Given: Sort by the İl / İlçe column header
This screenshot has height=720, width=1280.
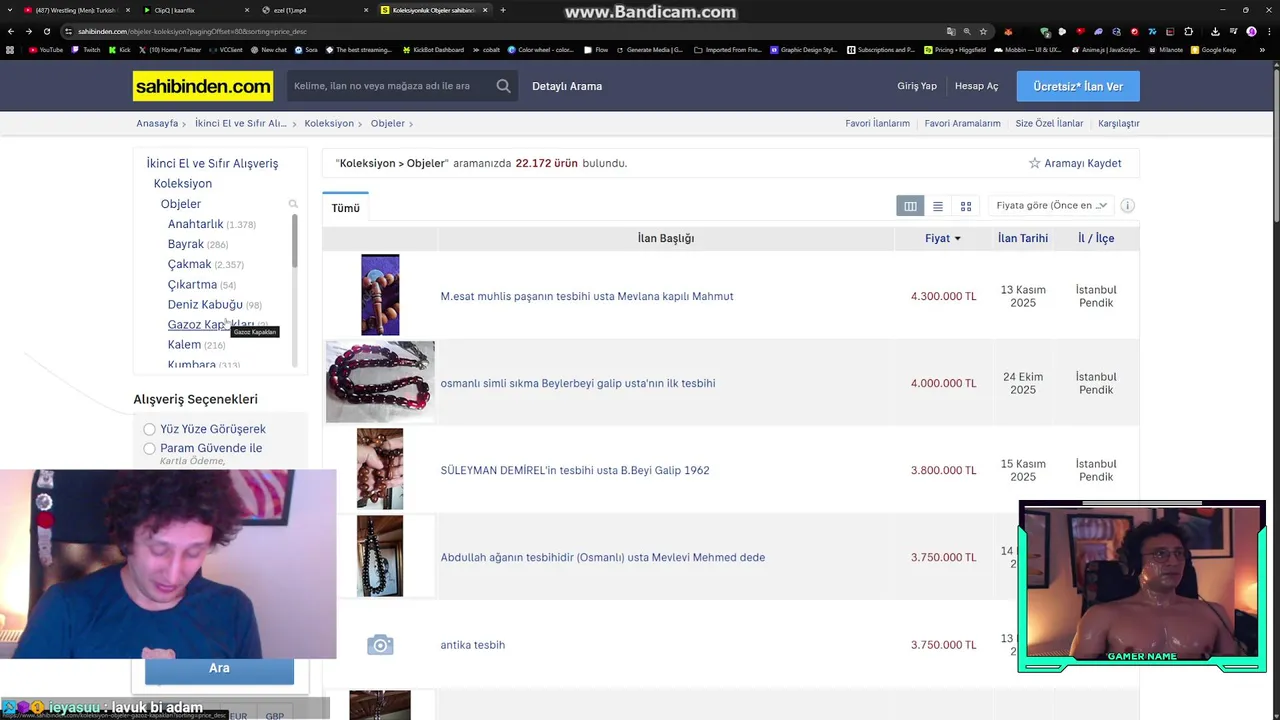Looking at the screenshot, I should (x=1096, y=238).
